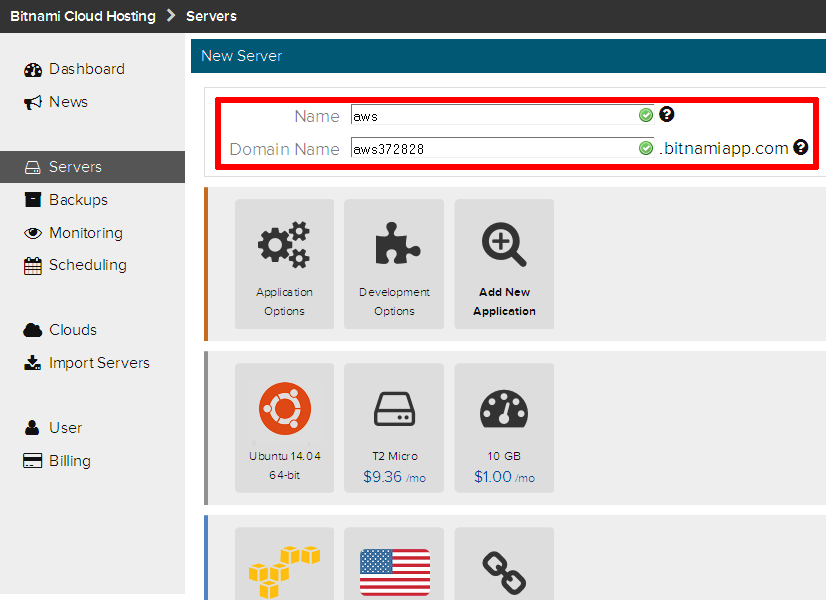Select the 10 GB disk size tile

tap(504, 428)
